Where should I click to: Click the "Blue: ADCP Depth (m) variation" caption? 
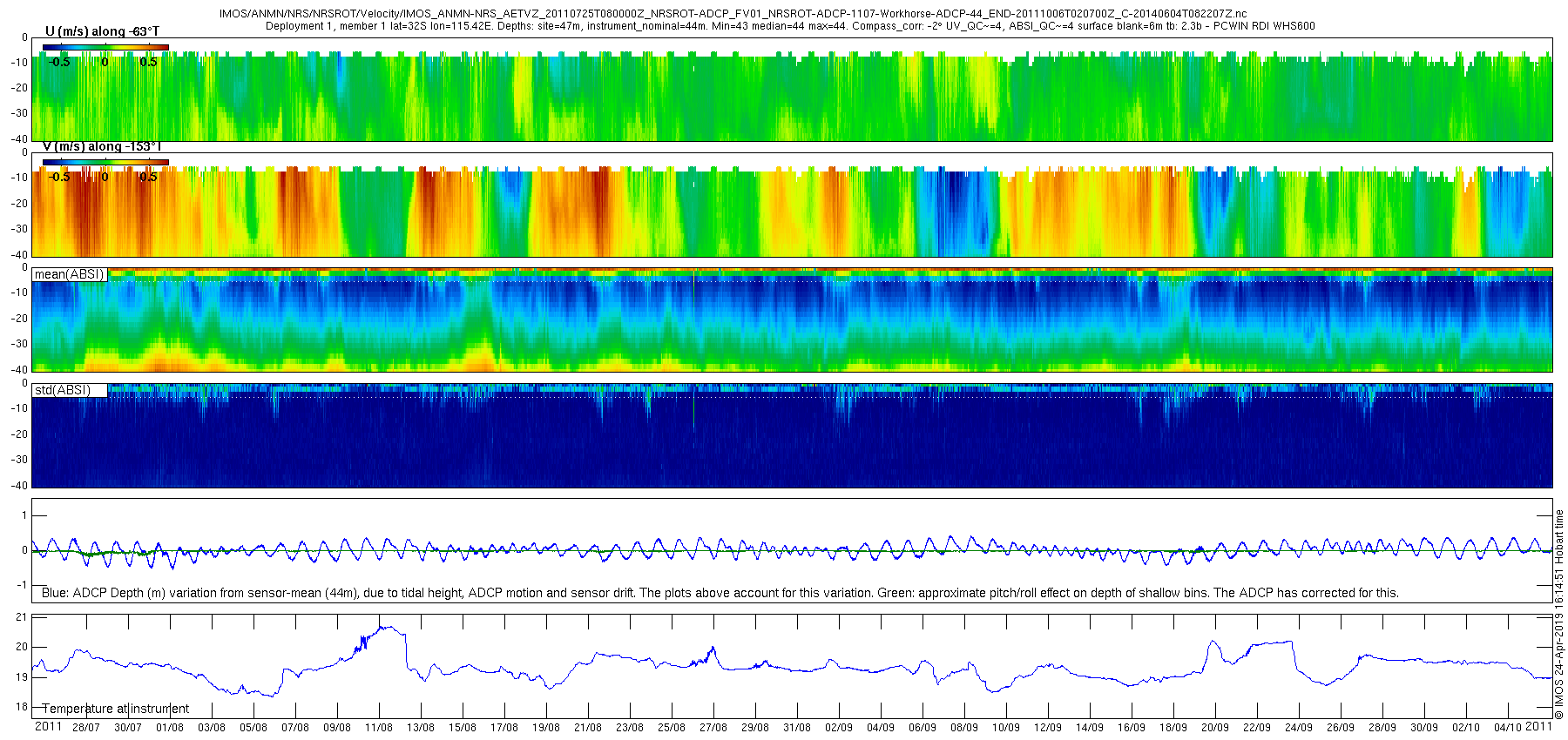coord(720,593)
